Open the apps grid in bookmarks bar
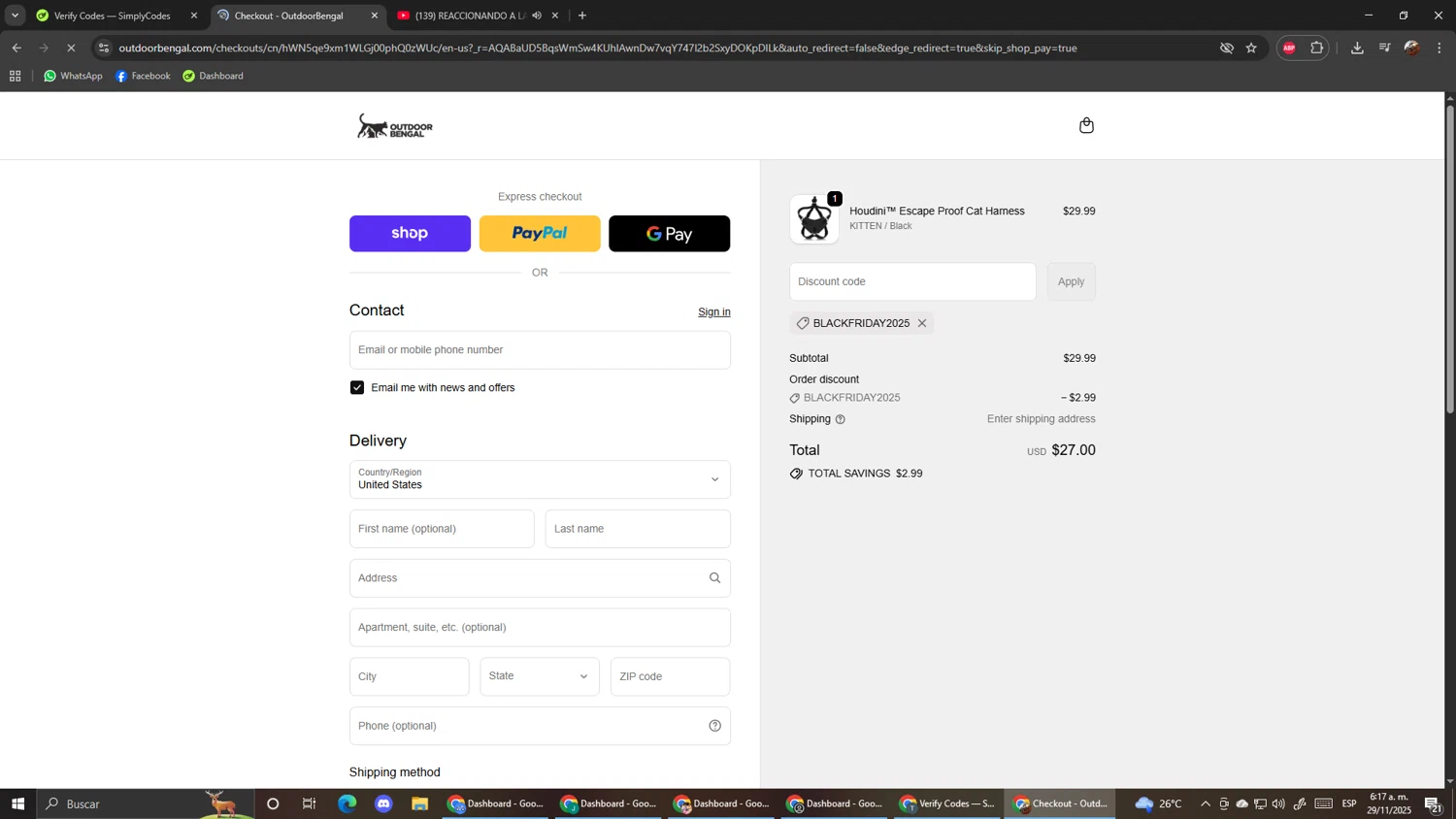Viewport: 1456px width, 819px height. pyautogui.click(x=15, y=76)
